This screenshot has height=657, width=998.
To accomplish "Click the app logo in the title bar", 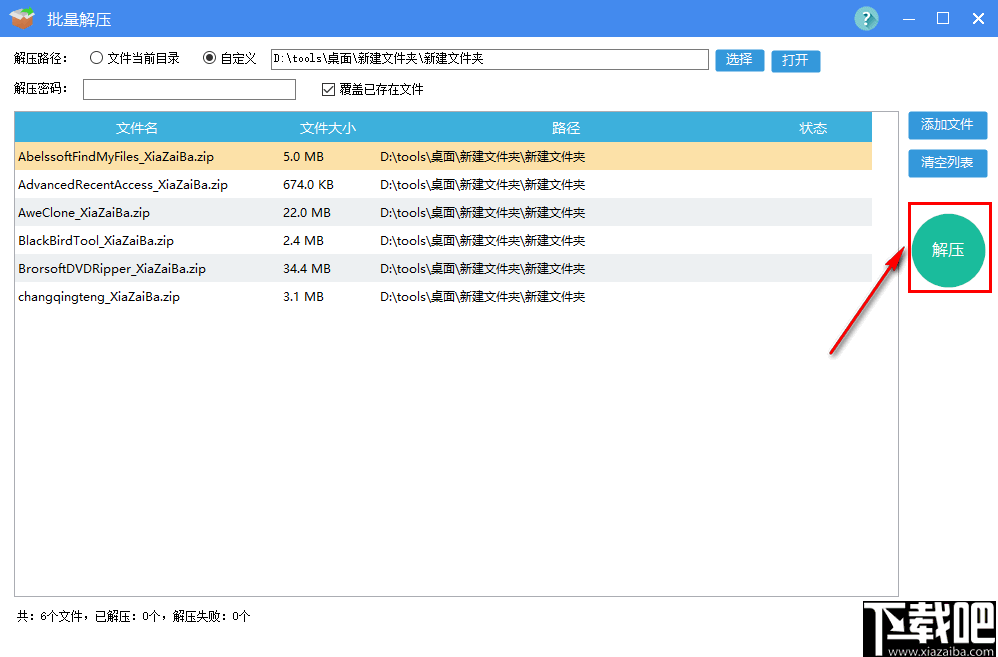I will point(21,18).
